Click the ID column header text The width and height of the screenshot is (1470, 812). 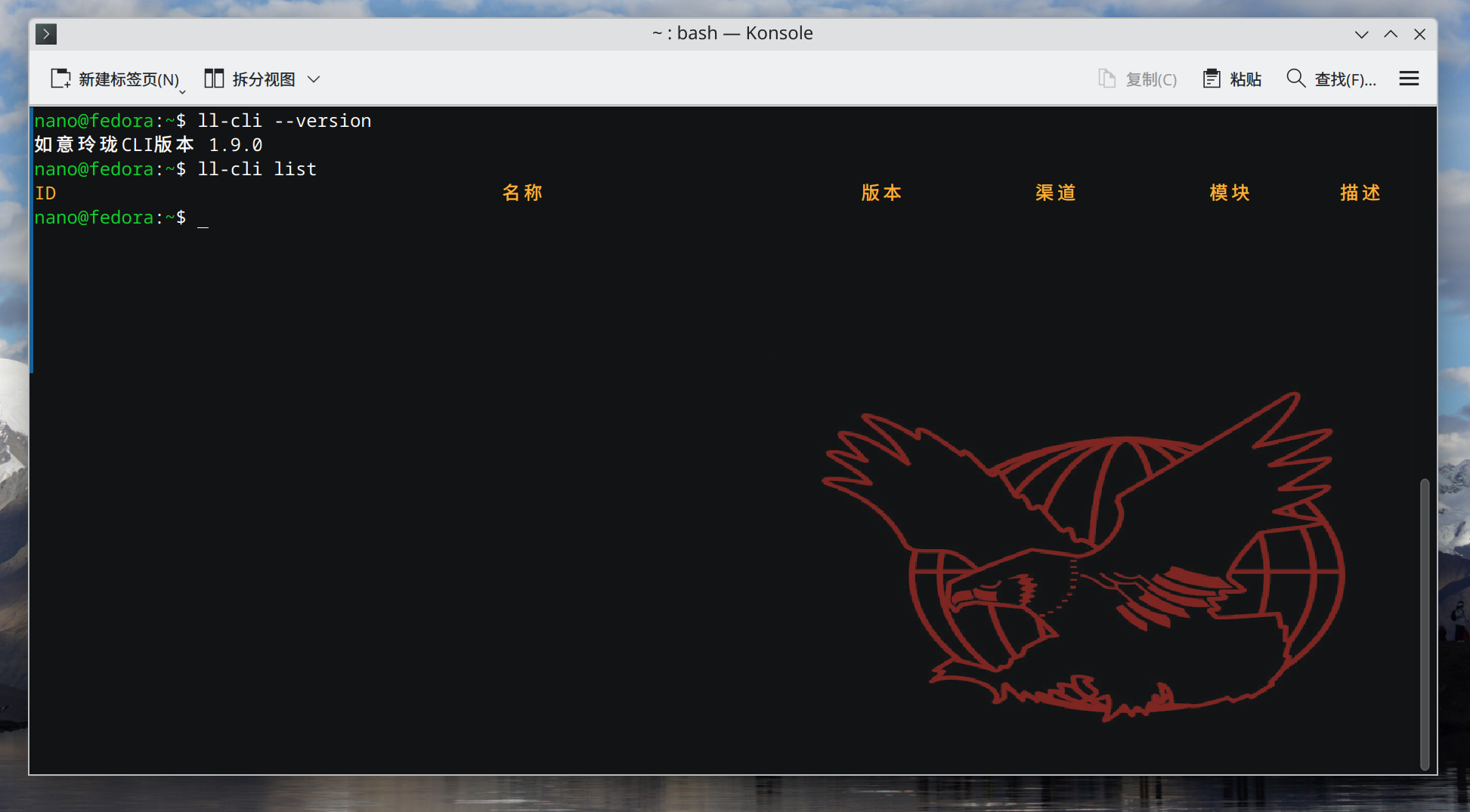45,193
